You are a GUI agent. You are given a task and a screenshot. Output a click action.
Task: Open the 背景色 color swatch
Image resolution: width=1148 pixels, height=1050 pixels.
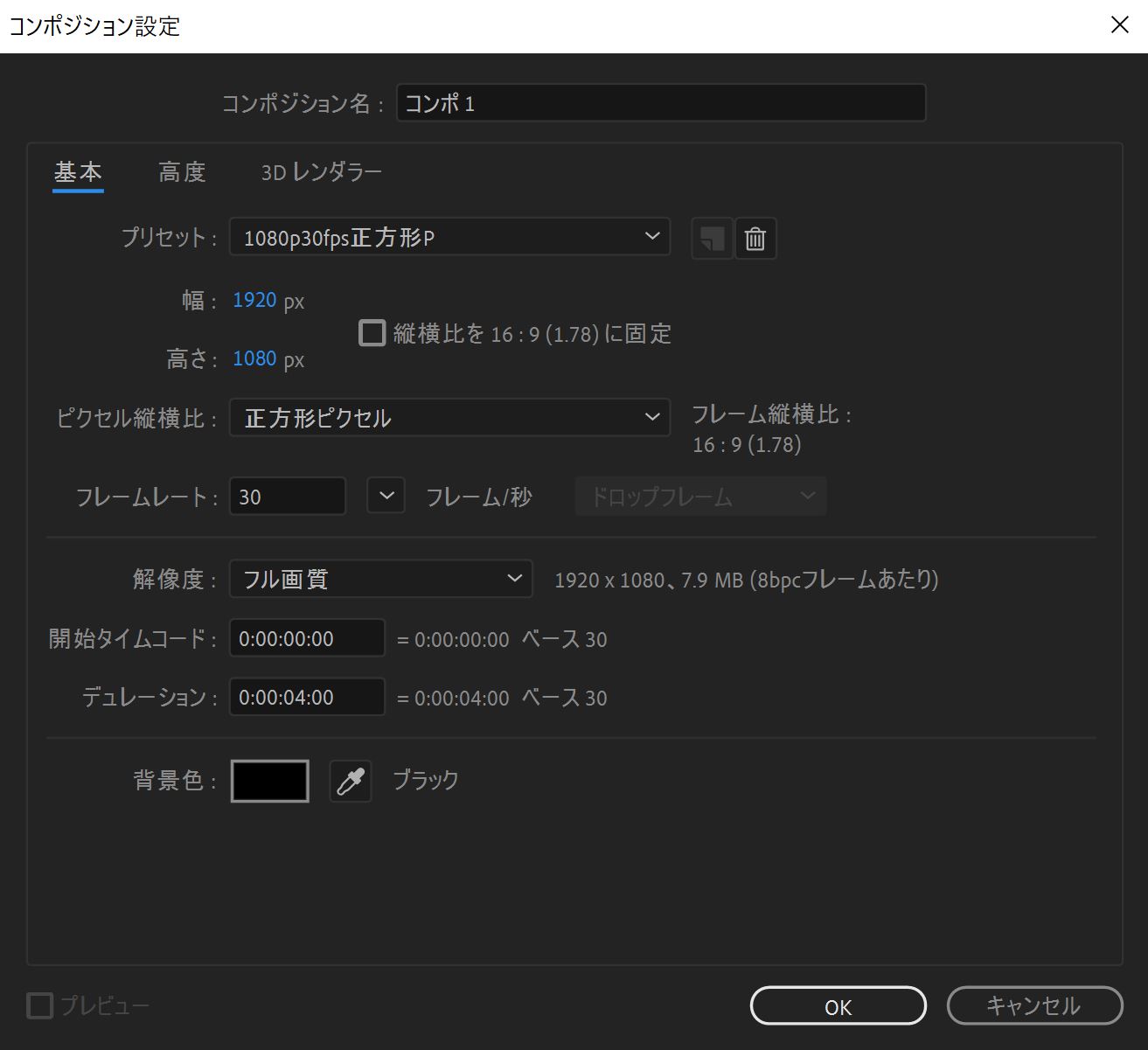[268, 780]
